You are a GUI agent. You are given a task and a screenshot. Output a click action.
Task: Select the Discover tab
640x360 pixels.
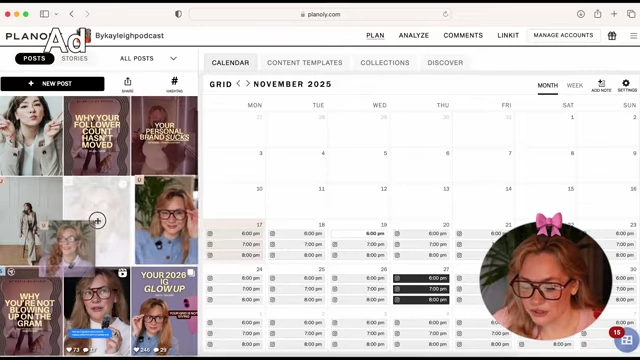(x=445, y=62)
